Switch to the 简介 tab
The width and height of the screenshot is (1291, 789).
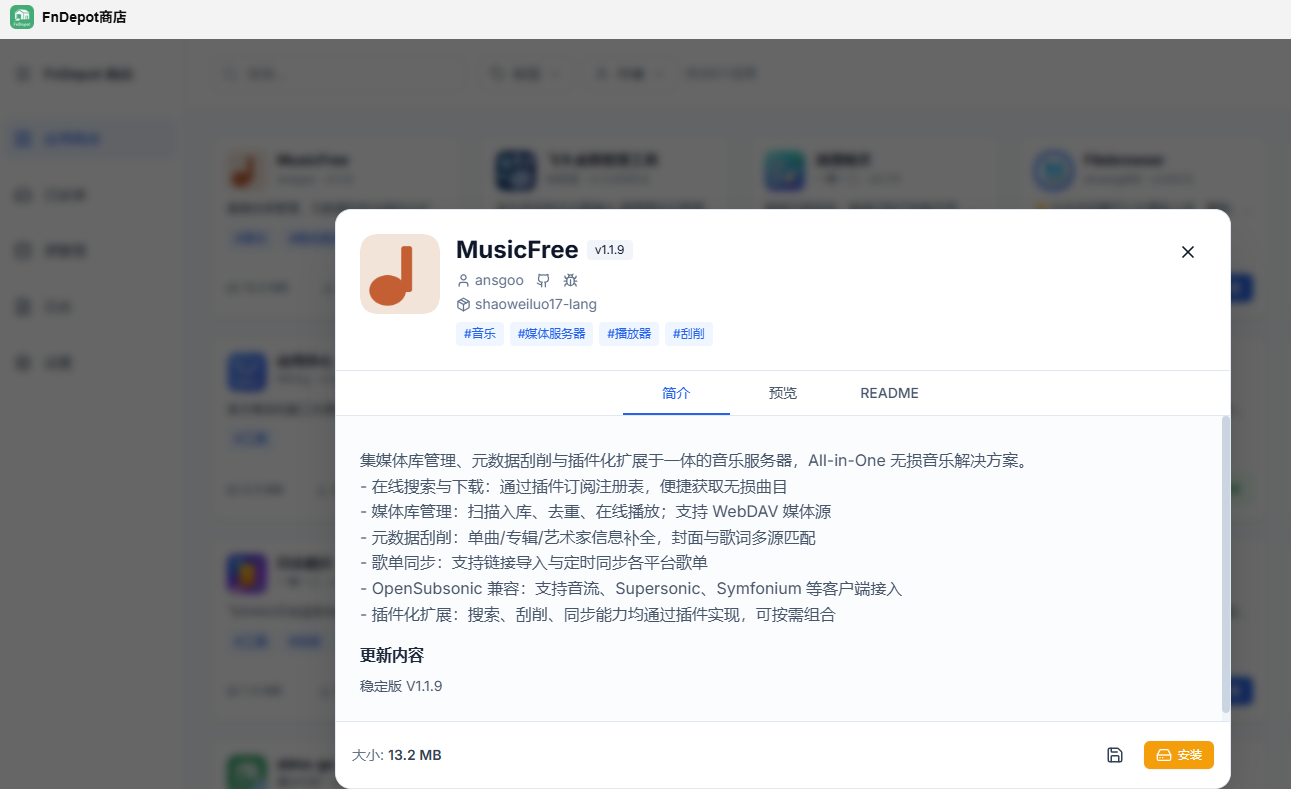[x=676, y=393]
